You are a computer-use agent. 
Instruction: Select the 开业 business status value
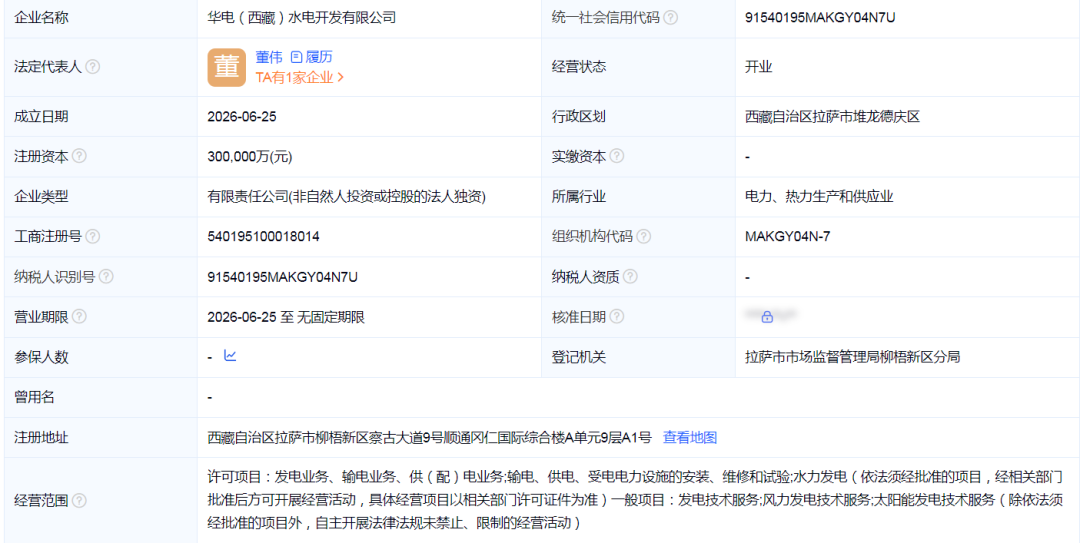[x=758, y=67]
